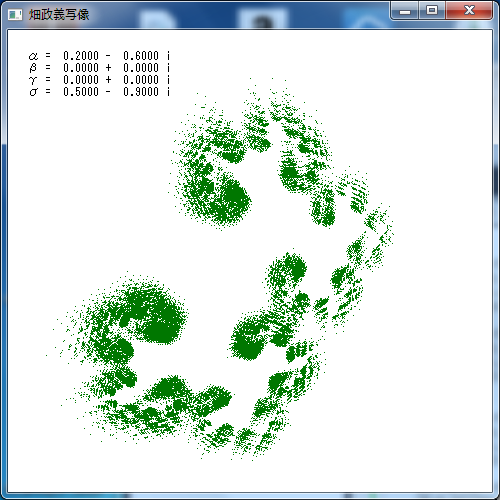Select the imaginary part 0.0000 in β row
Screen dimensions: 500x500
[141, 68]
